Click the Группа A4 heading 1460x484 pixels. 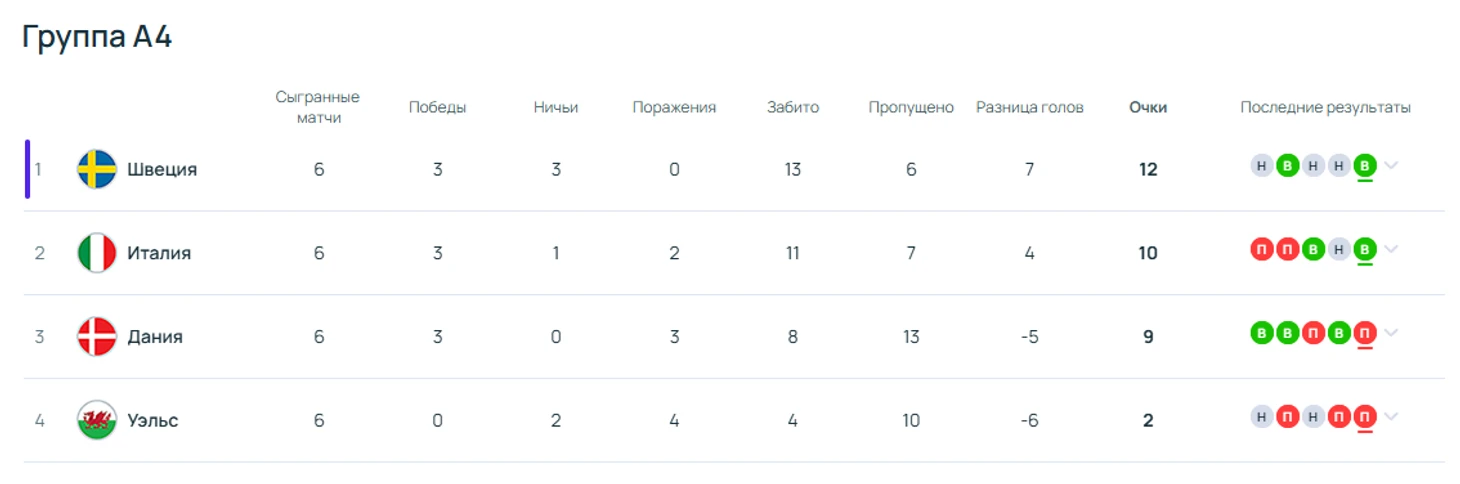pos(97,37)
